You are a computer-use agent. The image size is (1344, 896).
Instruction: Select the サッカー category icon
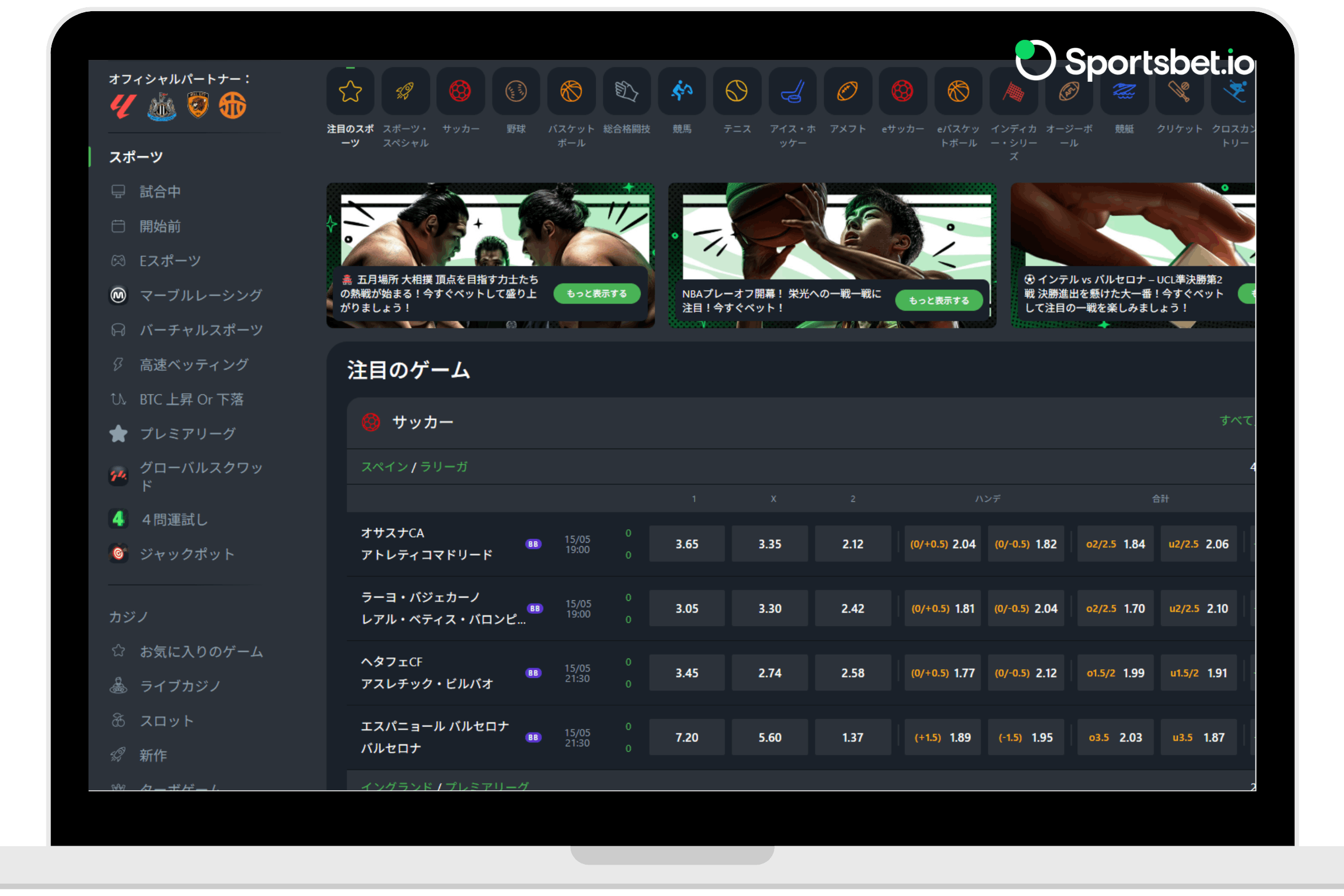click(x=460, y=91)
